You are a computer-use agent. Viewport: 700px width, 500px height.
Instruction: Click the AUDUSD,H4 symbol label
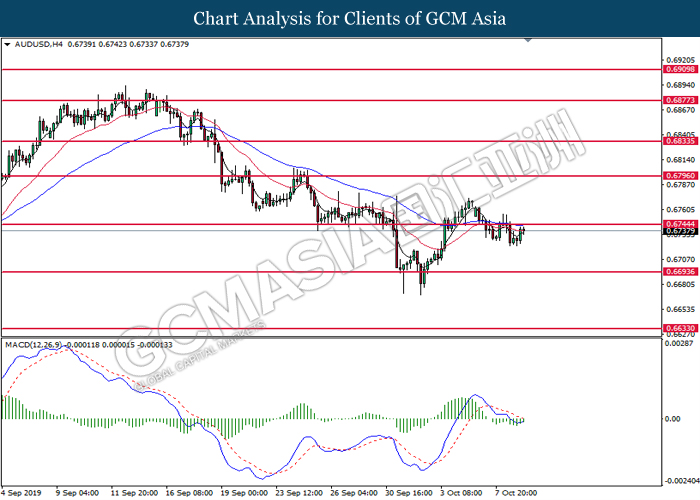39,44
